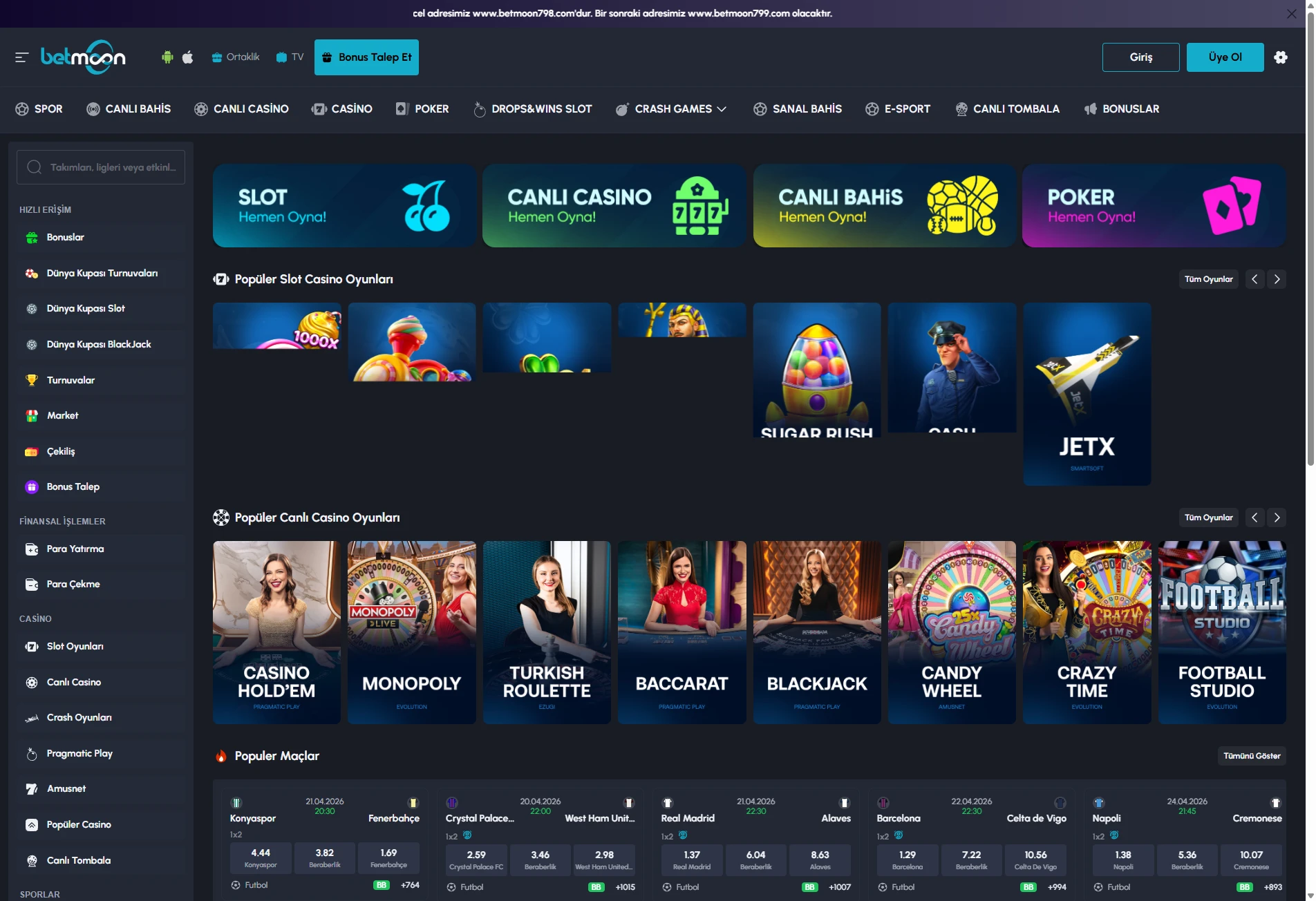
Task: Open DROPS&WINS SLOT menu item
Action: coord(532,109)
